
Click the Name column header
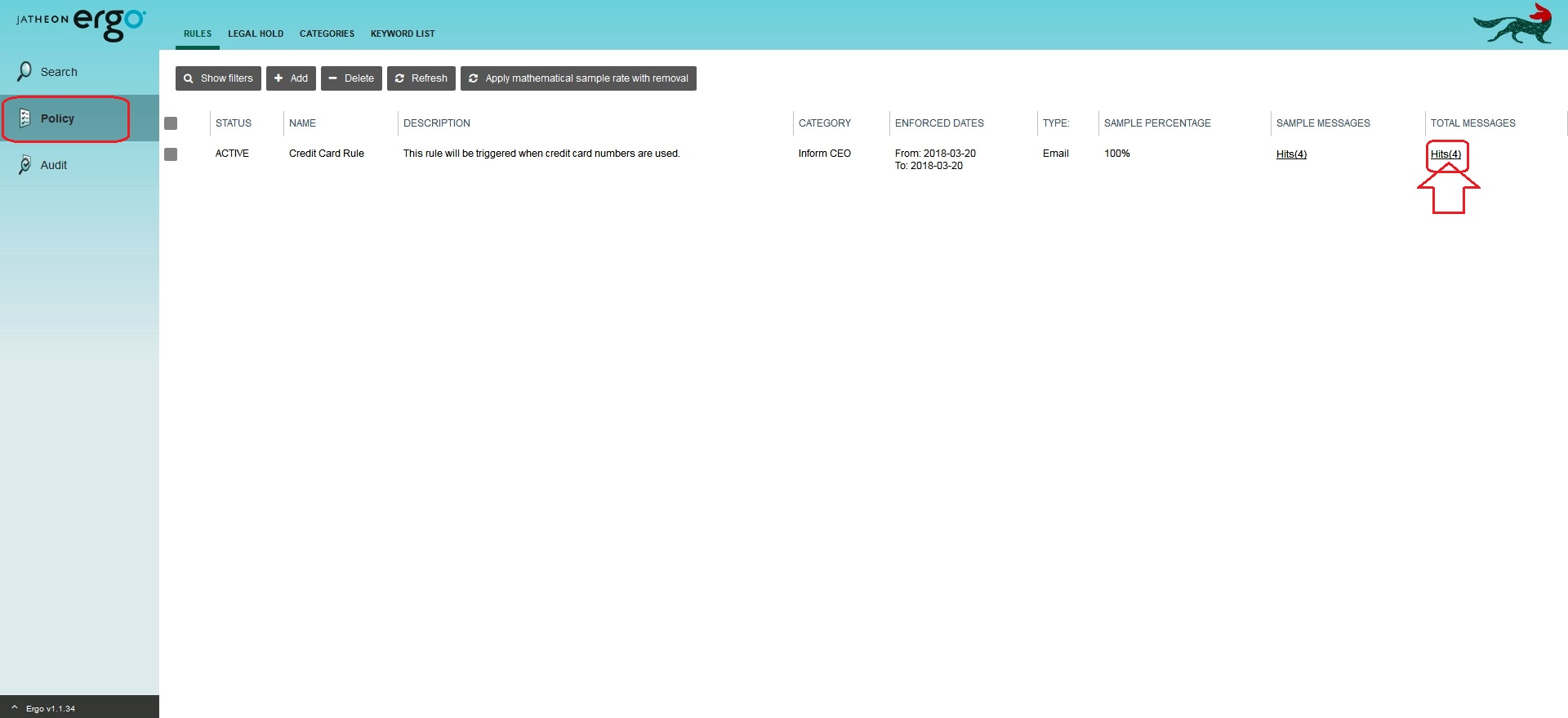pyautogui.click(x=302, y=123)
